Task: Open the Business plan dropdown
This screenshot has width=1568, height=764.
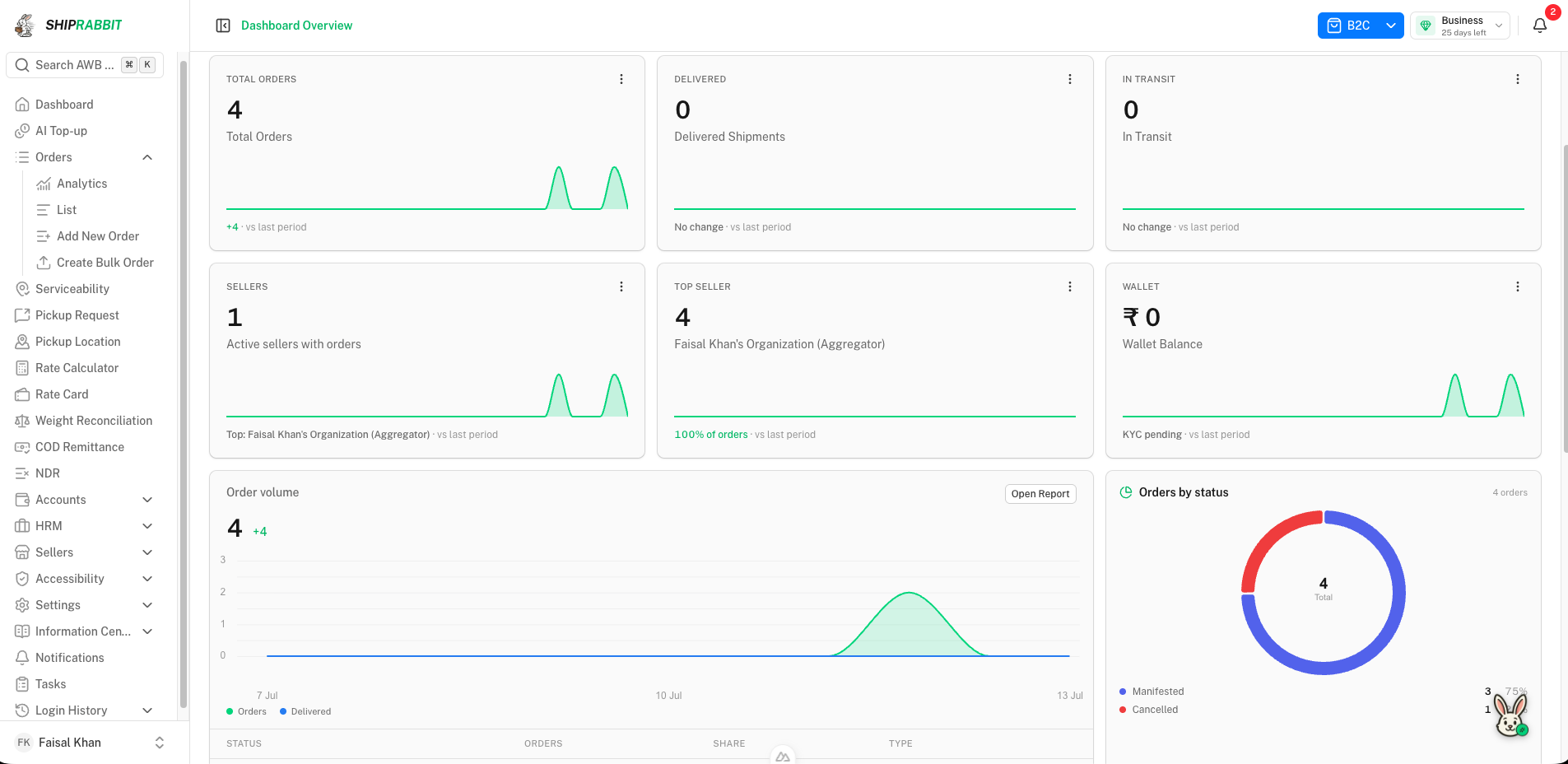Action: pos(1460,26)
